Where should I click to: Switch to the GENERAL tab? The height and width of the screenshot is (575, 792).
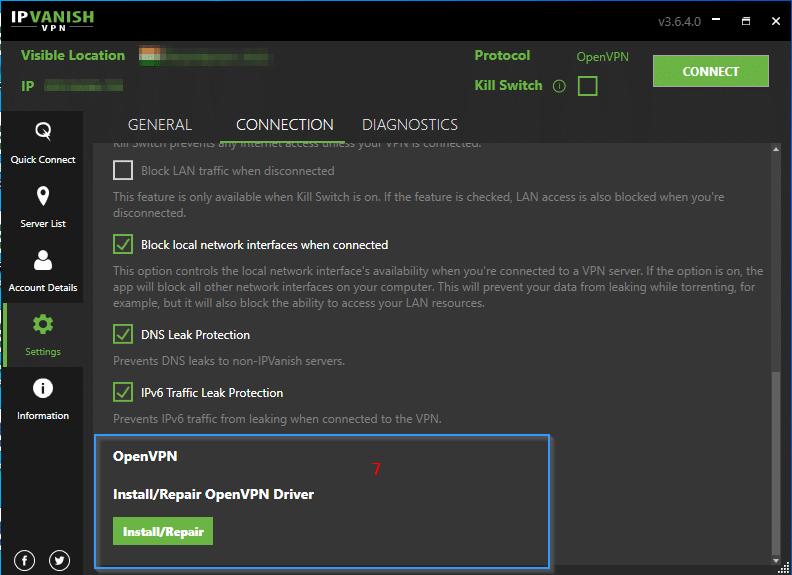pos(160,125)
